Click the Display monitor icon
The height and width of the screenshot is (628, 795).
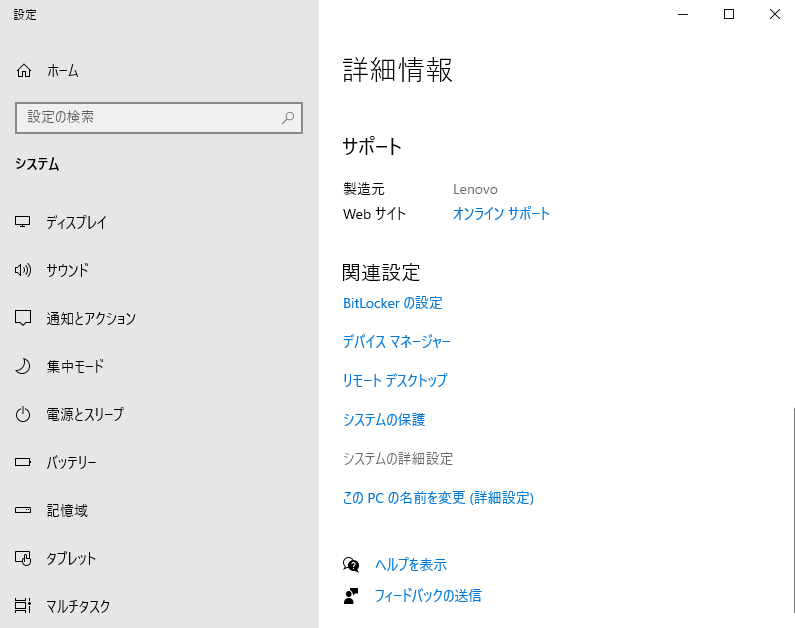[x=23, y=222]
